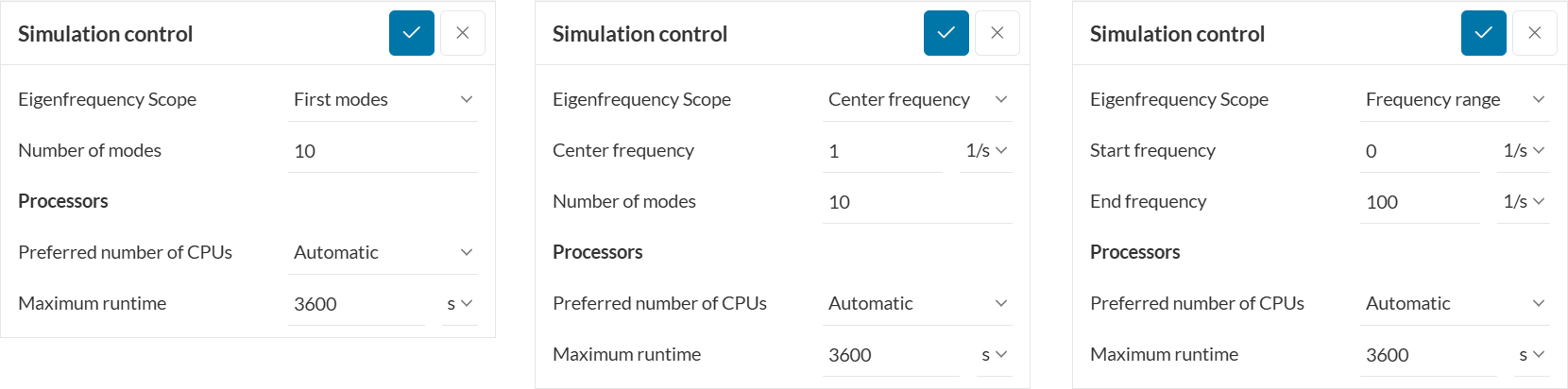This screenshot has width=1568, height=389.
Task: Close the Frequency range simulation control panel
Action: [x=1535, y=33]
